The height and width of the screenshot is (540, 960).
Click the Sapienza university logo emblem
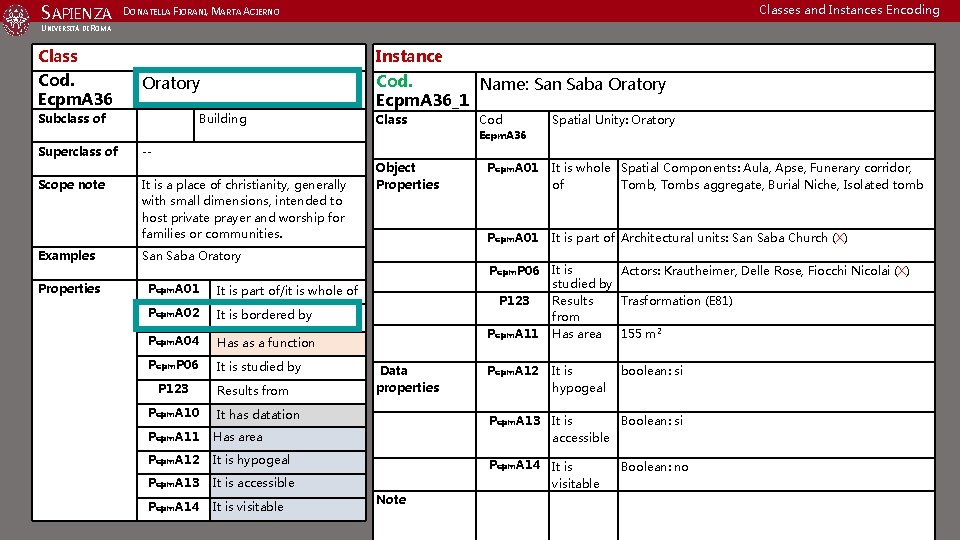(x=16, y=20)
